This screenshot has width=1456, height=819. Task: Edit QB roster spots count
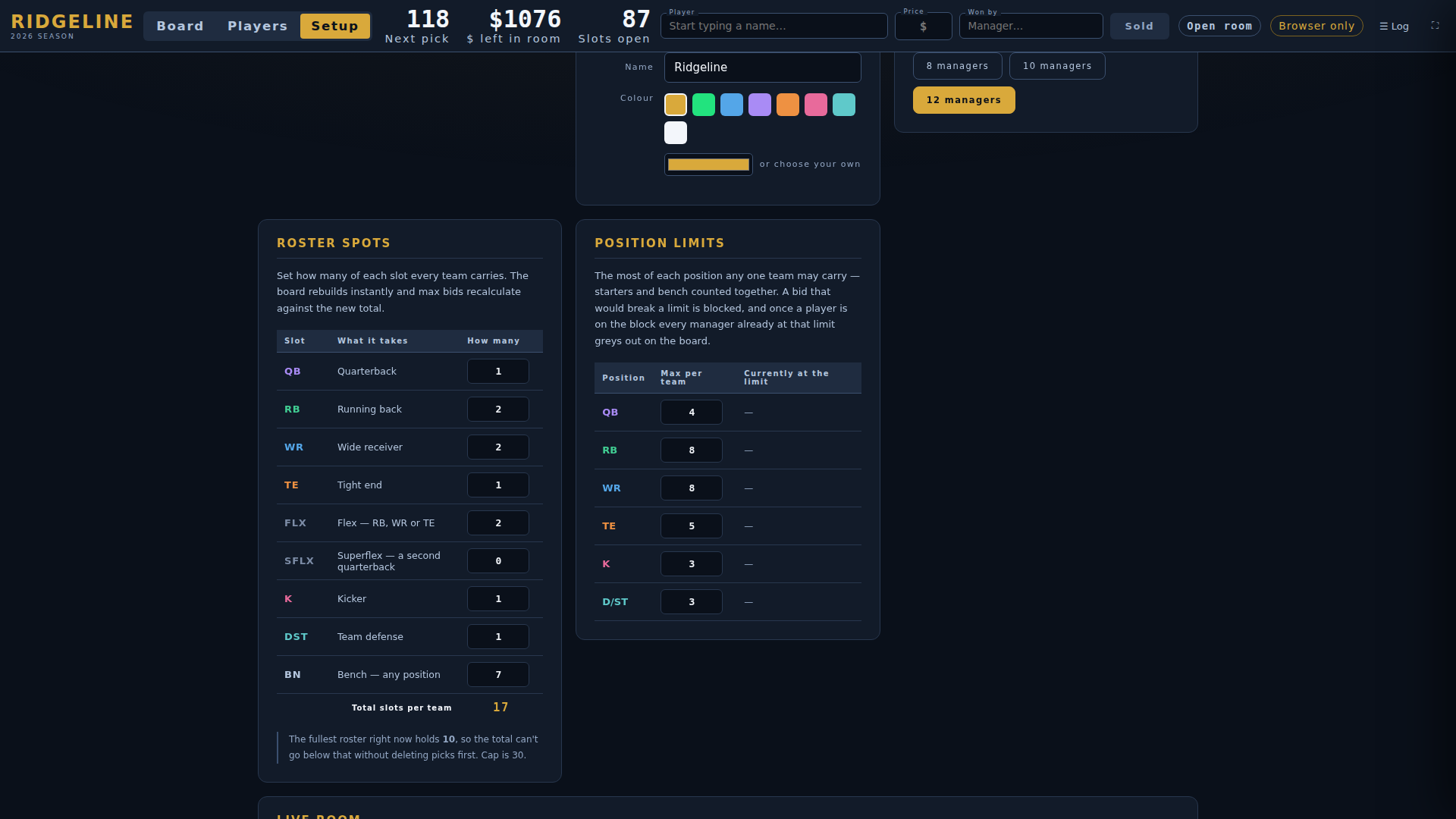click(498, 372)
